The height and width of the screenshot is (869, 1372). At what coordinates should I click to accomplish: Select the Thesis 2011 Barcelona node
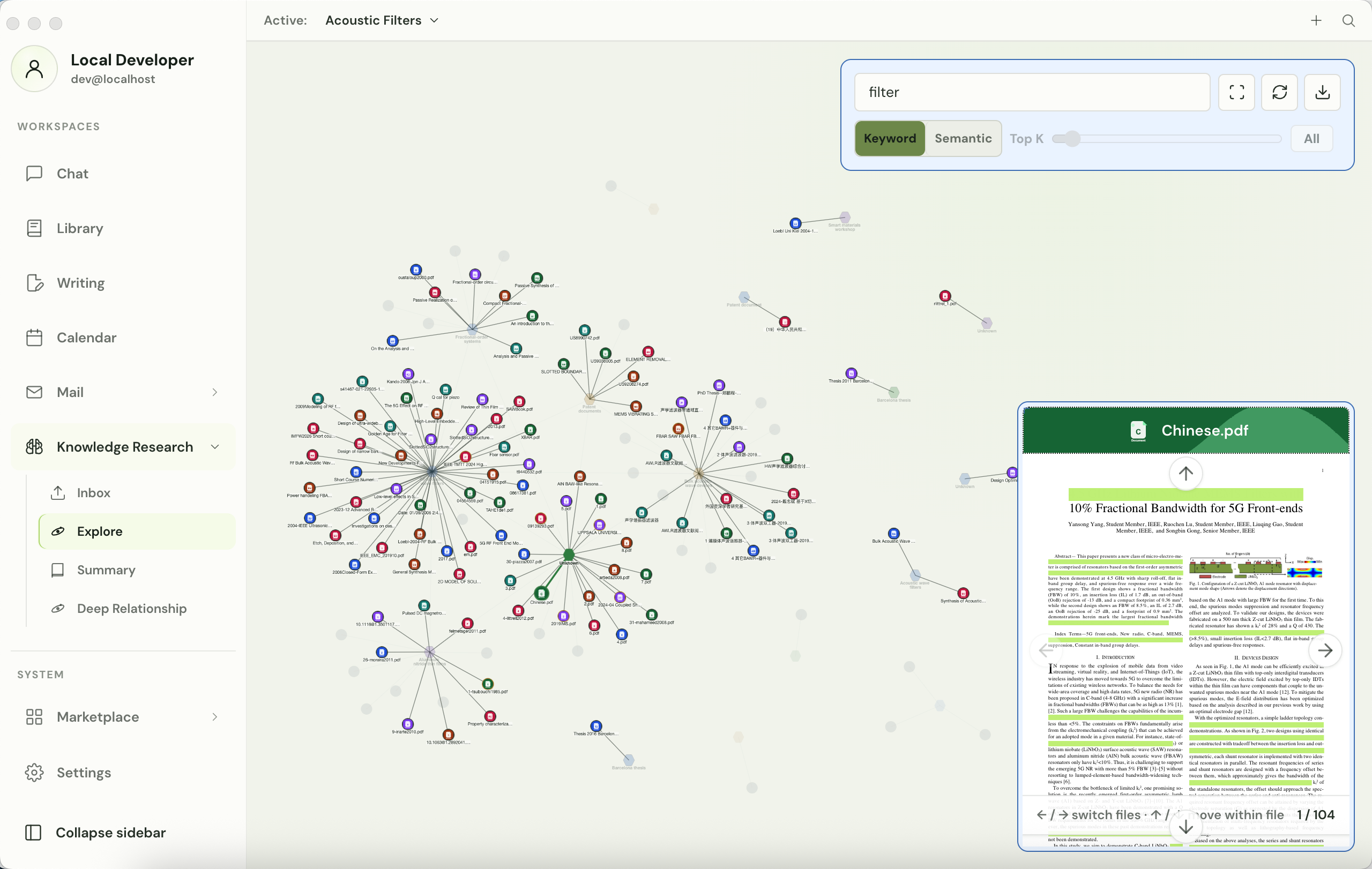pyautogui.click(x=851, y=373)
